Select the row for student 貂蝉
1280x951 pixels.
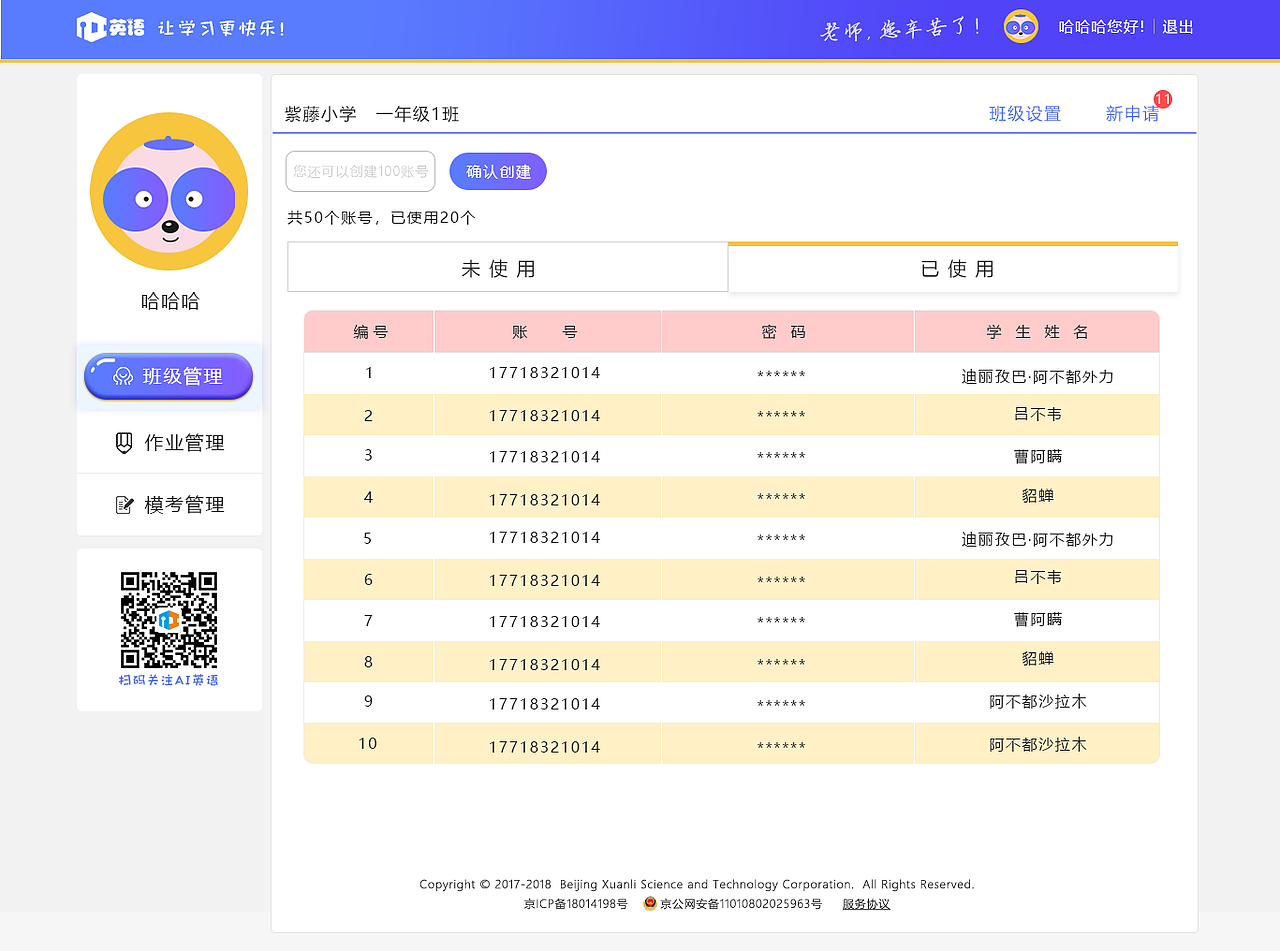click(x=1037, y=497)
